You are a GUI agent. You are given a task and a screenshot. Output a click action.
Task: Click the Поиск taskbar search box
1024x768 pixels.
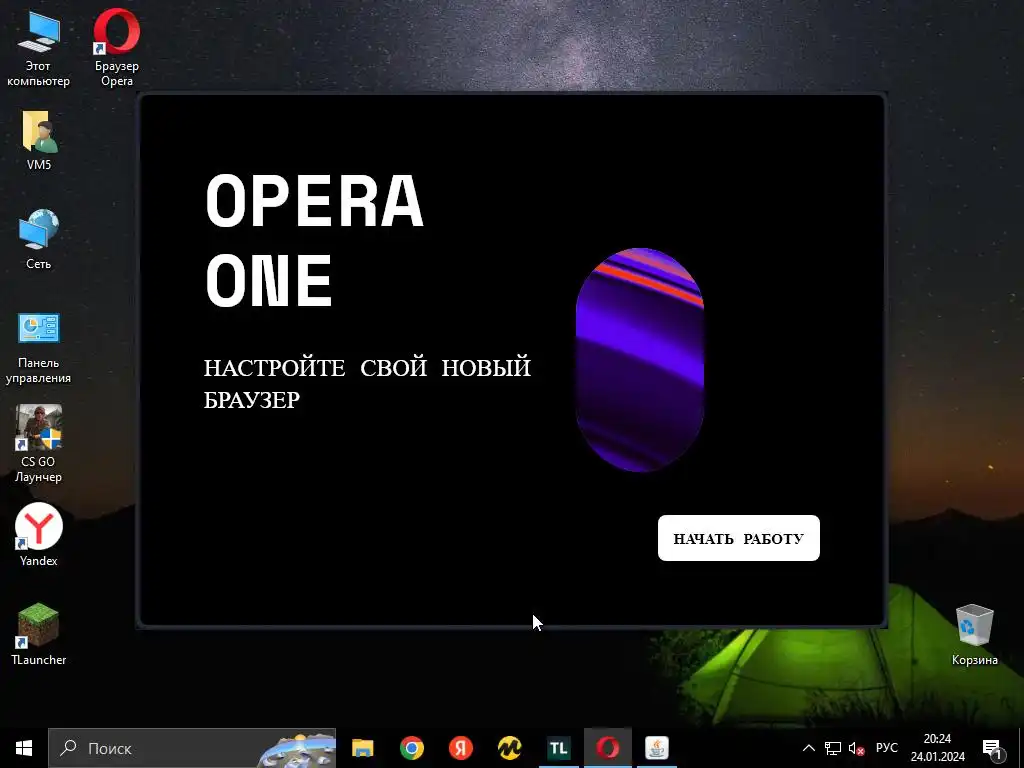tap(192, 748)
